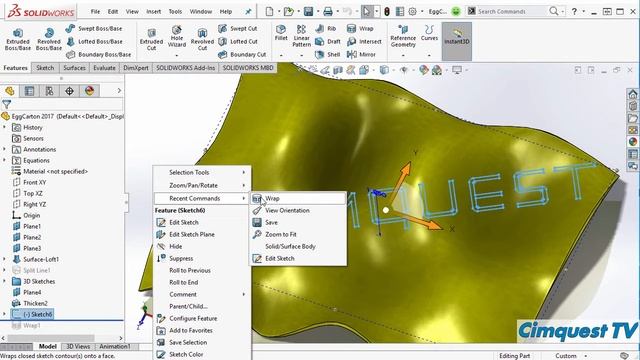Switch to the Evaluate ribbon tab
The image size is (640, 360).
click(x=104, y=68)
